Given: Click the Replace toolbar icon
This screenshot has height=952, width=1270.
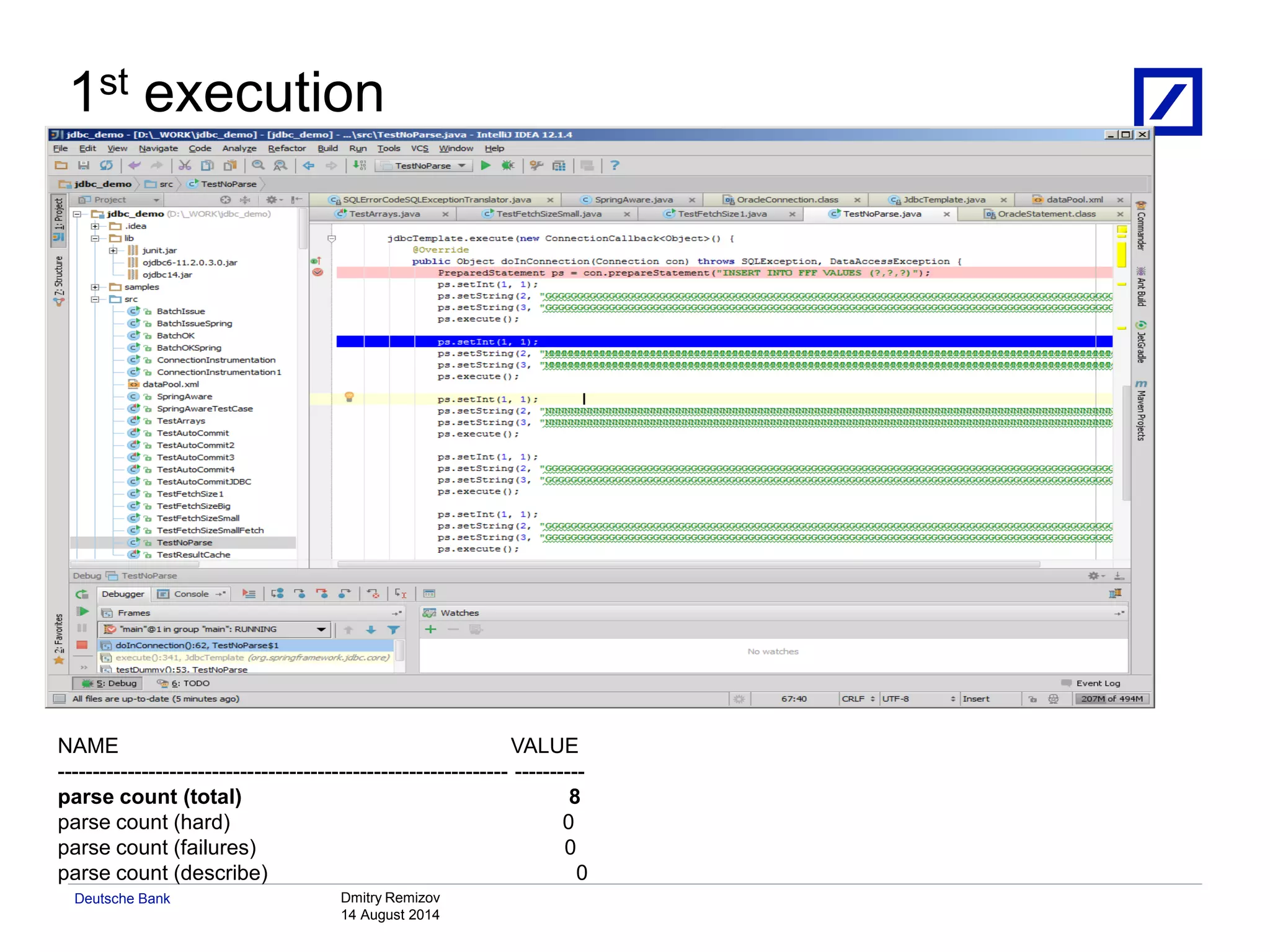Looking at the screenshot, I should 280,165.
